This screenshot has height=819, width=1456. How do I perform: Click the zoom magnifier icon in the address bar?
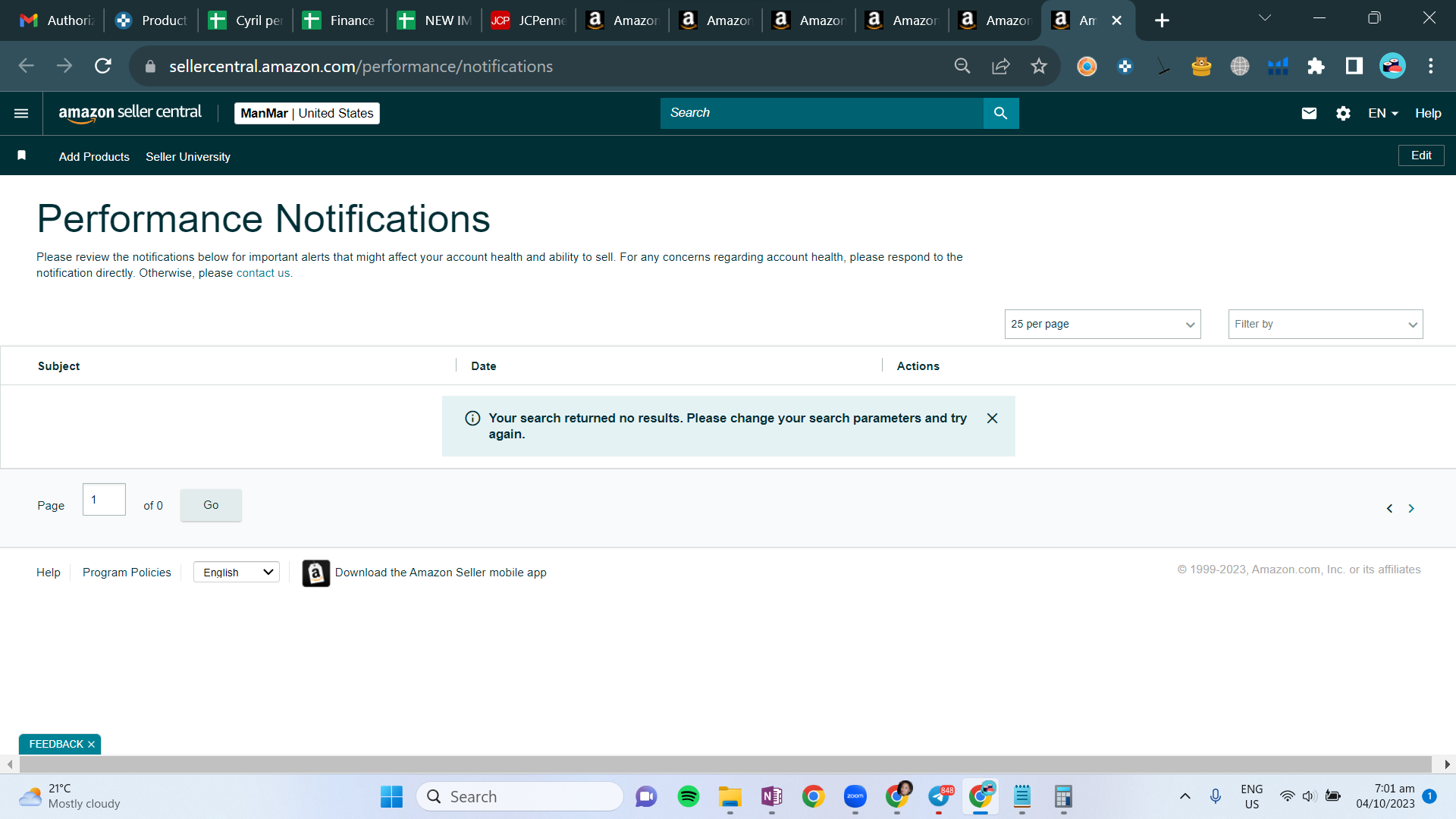(x=962, y=66)
